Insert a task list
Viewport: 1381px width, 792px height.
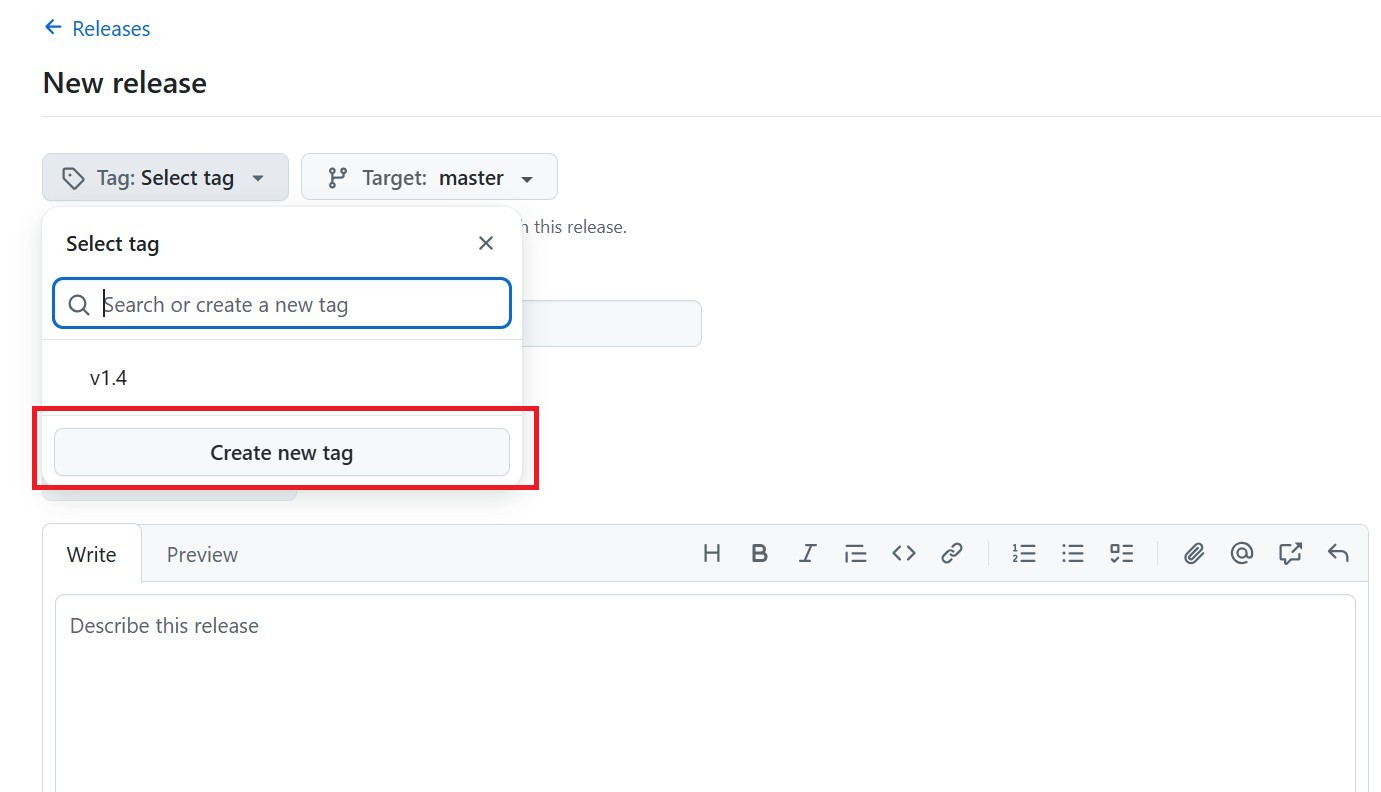1122,553
